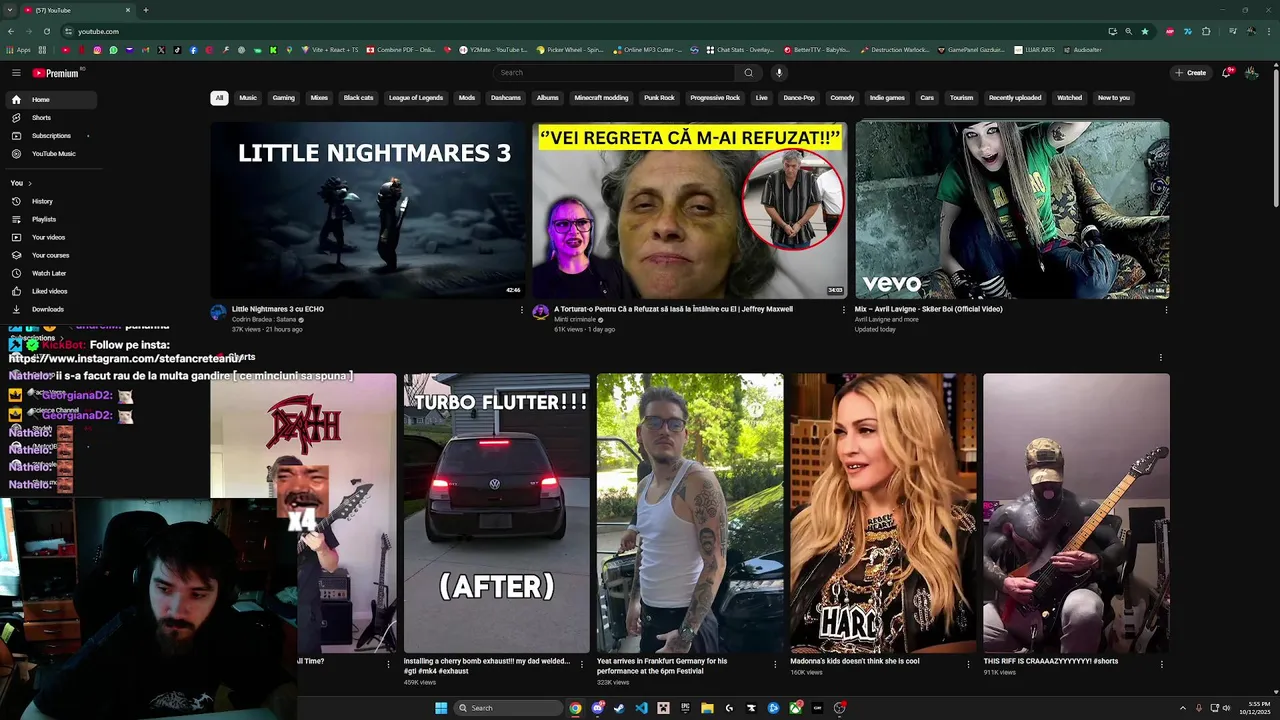Select the Progressive Rock chip
This screenshot has height=720, width=1280.
[715, 98]
